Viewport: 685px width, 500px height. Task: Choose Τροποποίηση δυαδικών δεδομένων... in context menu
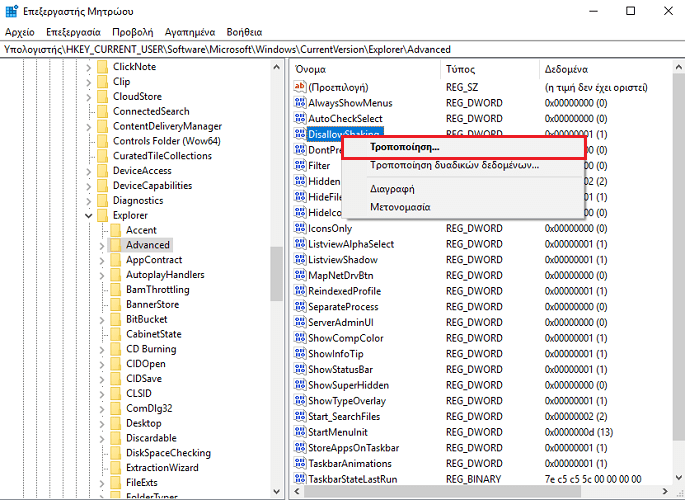(463, 166)
